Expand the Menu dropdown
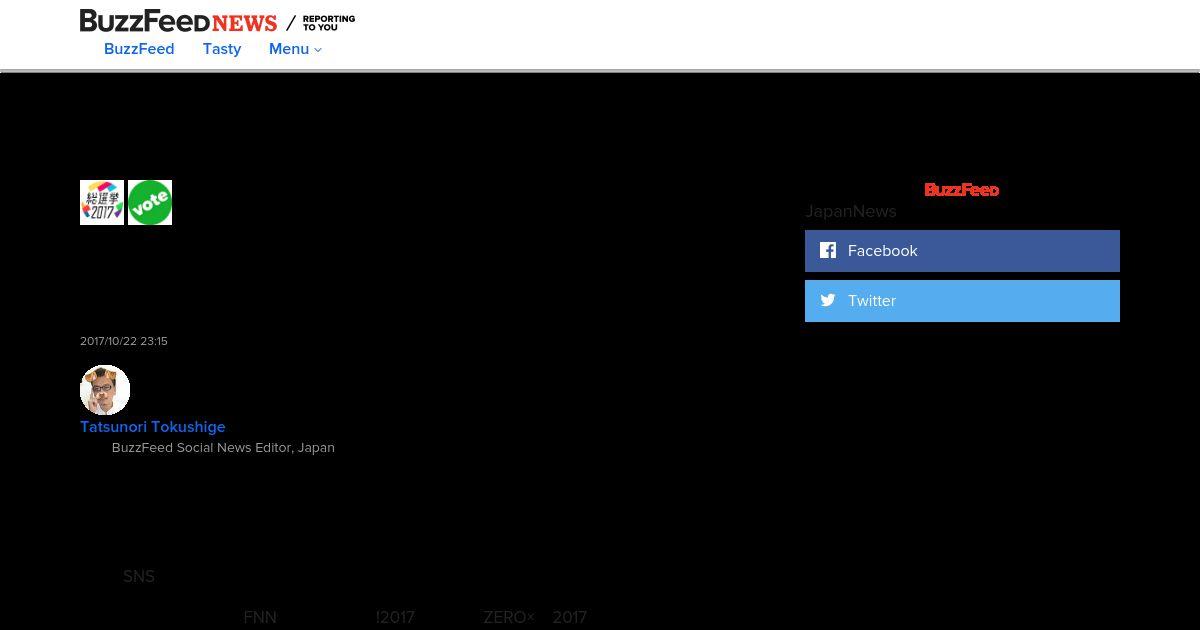 (x=295, y=49)
